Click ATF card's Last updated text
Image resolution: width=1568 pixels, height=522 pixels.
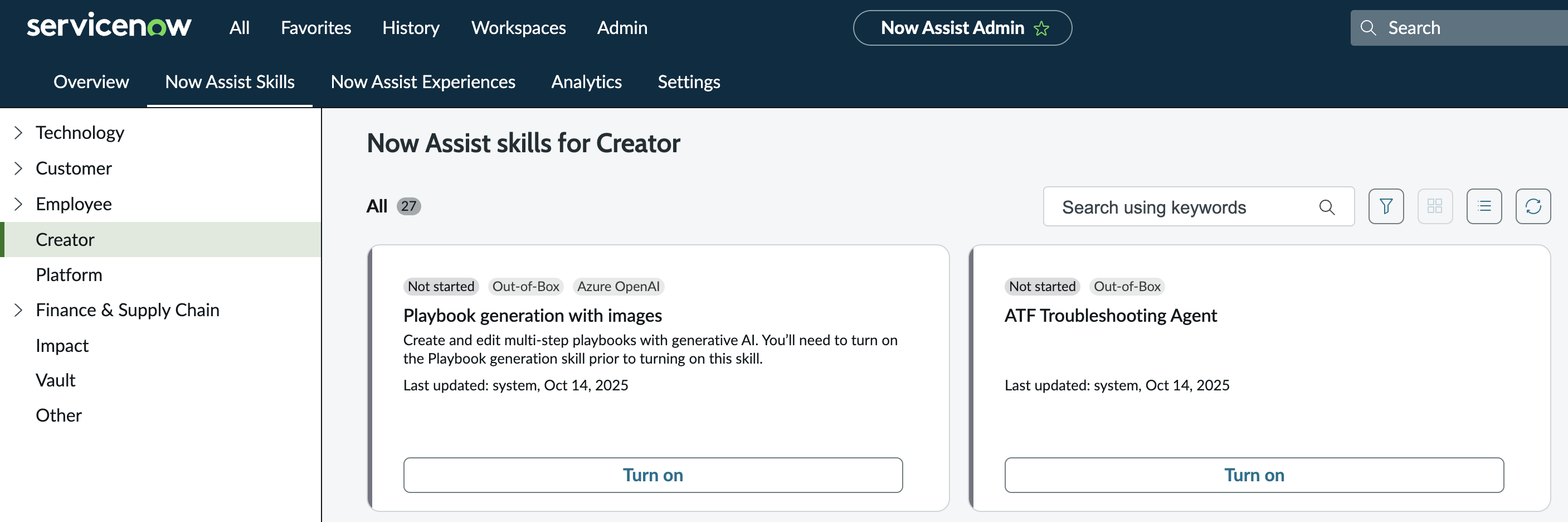click(1117, 385)
